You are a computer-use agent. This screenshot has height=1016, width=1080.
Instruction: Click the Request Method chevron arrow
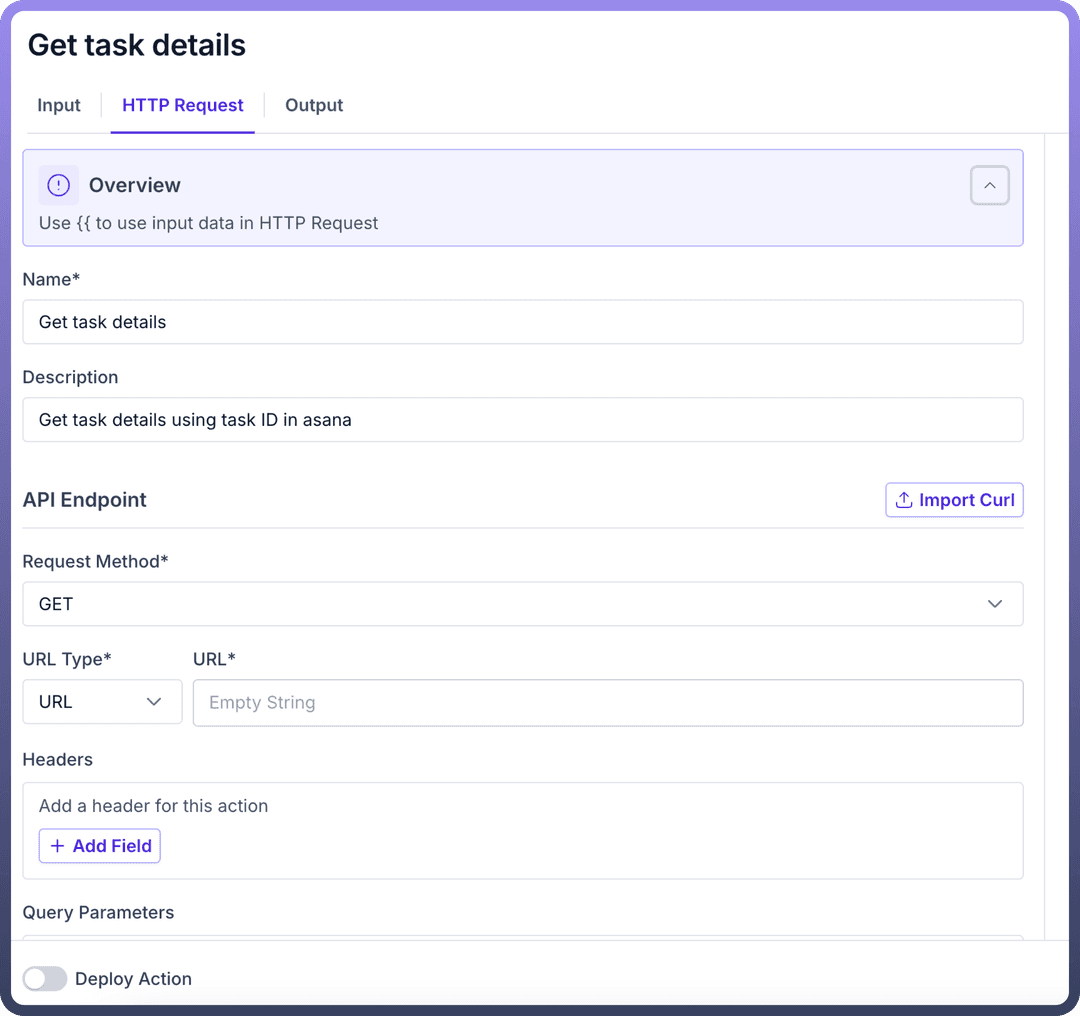pos(994,604)
